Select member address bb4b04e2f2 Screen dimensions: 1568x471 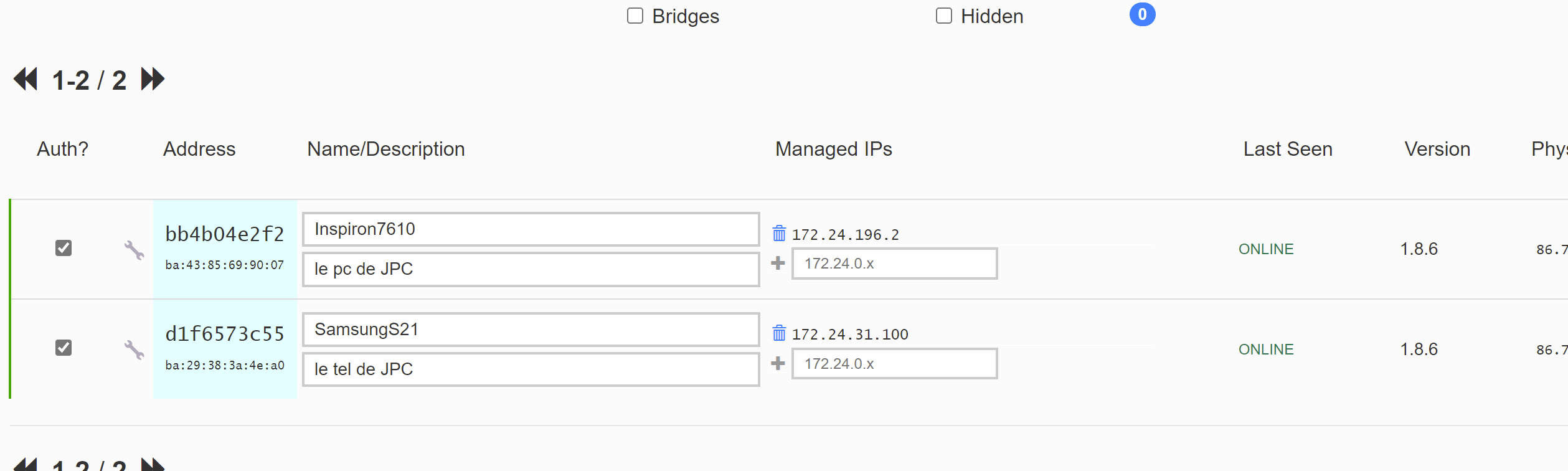click(225, 234)
